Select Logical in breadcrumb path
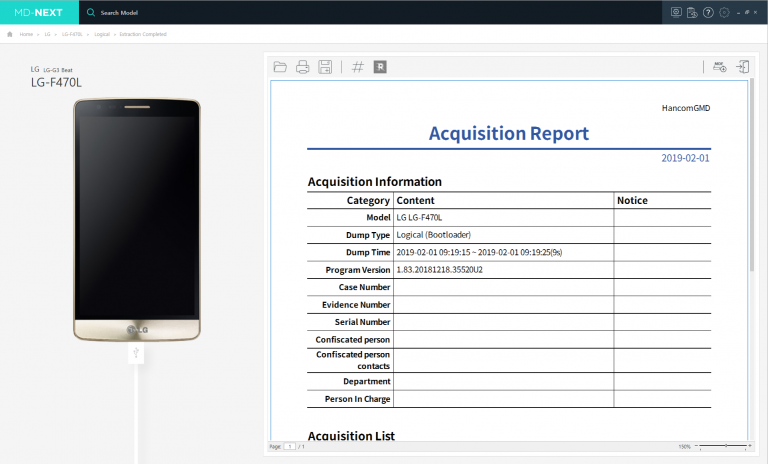Image resolution: width=768 pixels, height=464 pixels. click(x=102, y=34)
